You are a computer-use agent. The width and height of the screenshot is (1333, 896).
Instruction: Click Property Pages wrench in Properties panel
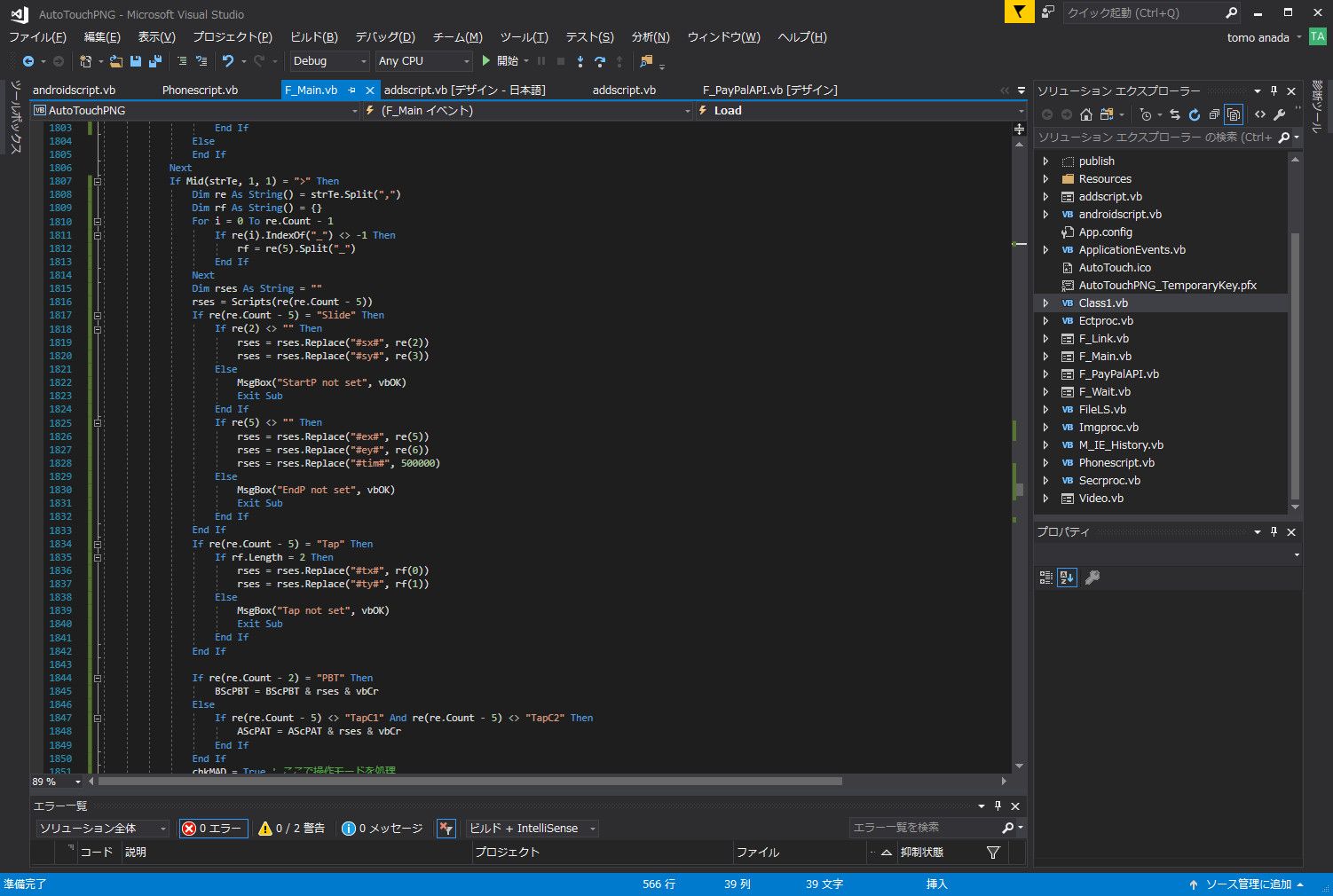pos(1092,578)
